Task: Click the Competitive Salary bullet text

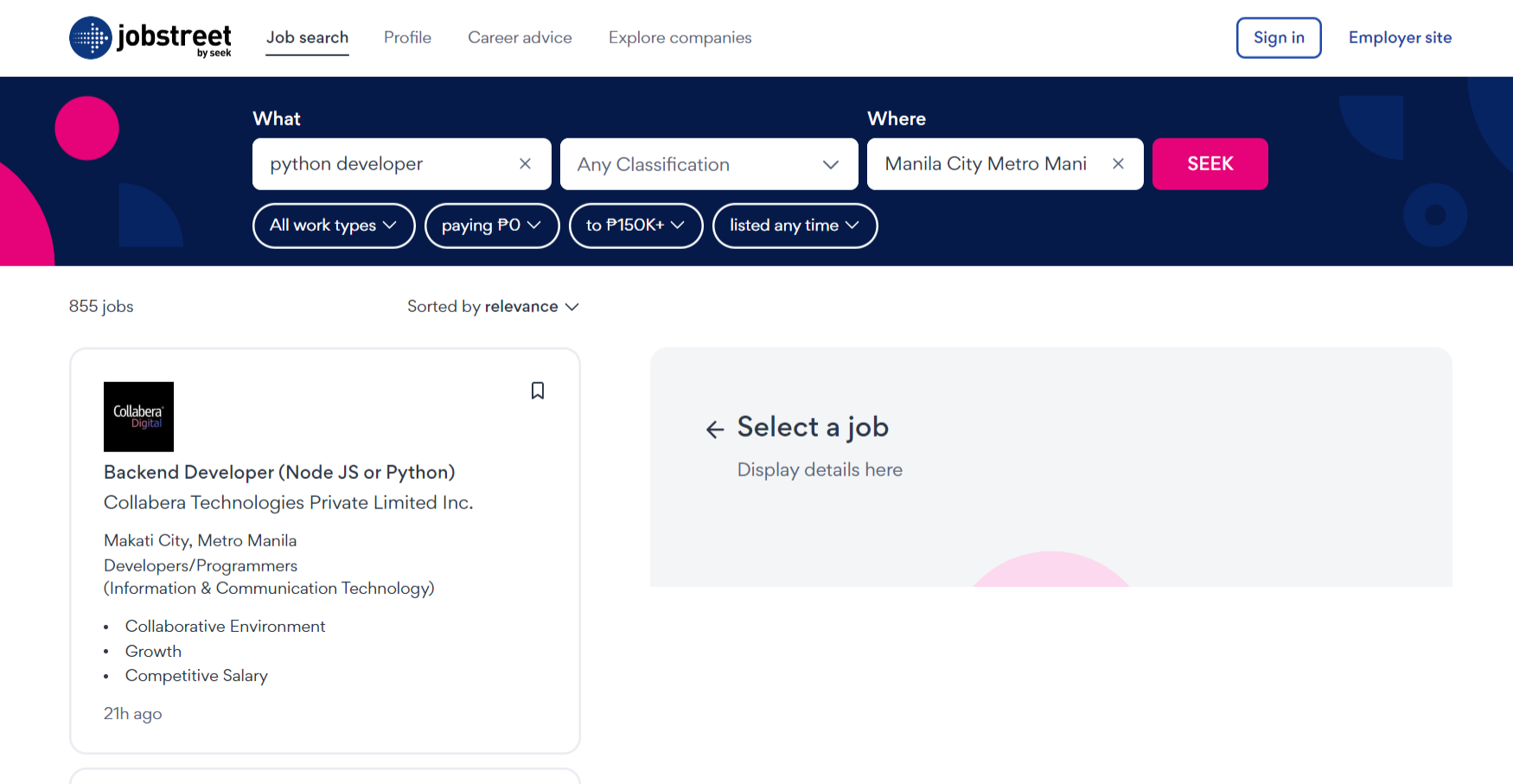Action: point(196,676)
